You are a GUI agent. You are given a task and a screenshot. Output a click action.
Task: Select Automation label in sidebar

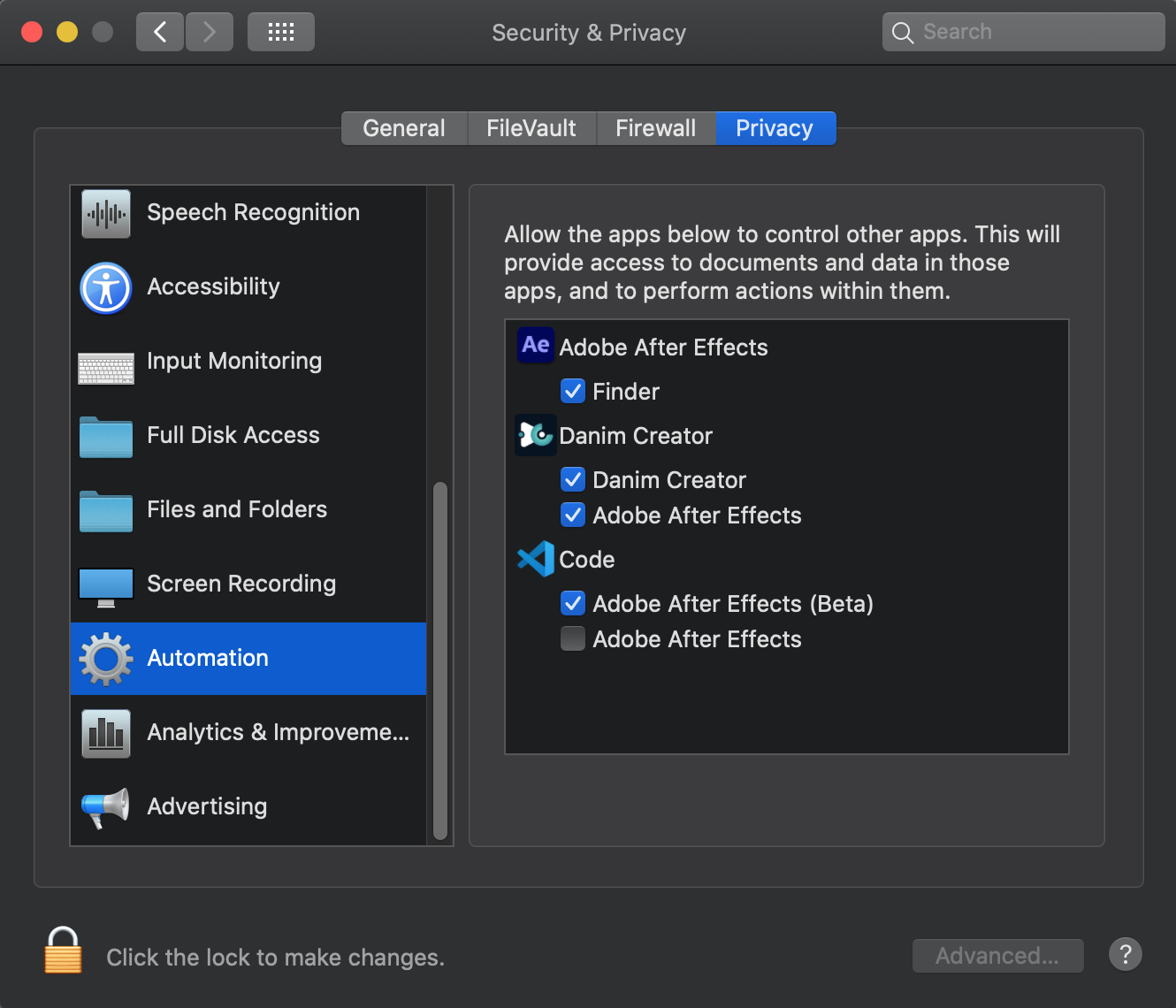[x=208, y=658]
